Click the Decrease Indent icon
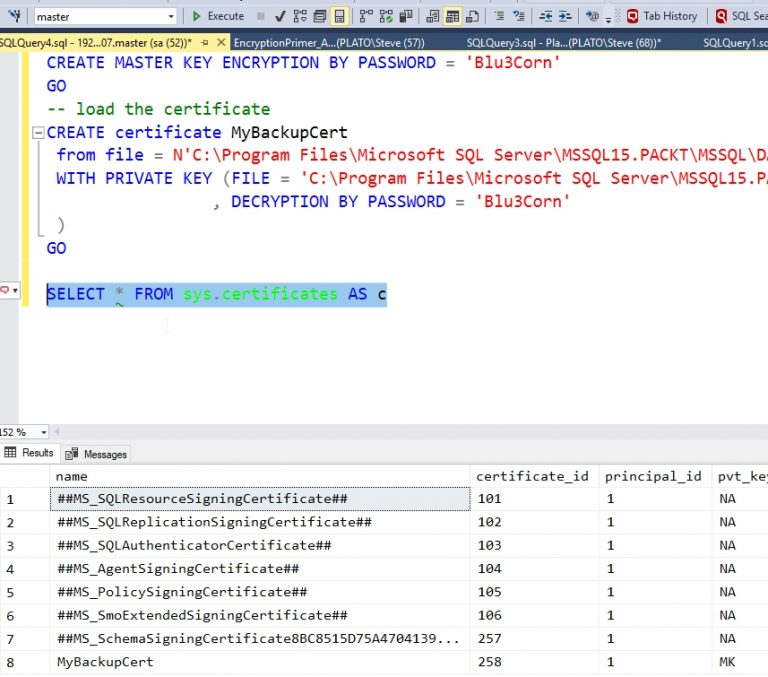Viewport: 768px width, 677px height. pos(545,16)
